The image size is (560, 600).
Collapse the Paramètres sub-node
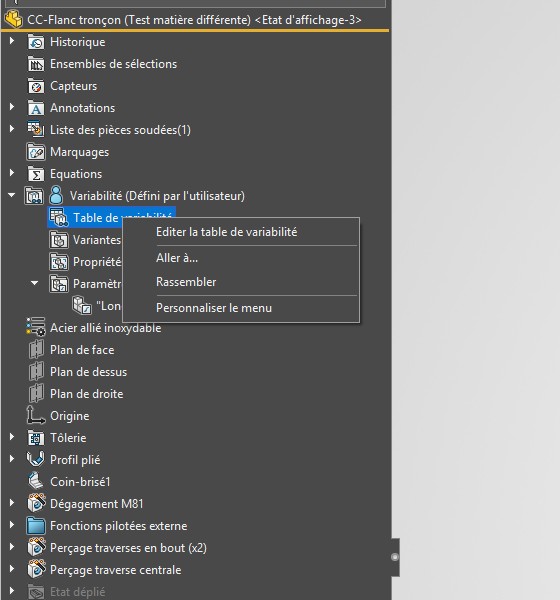[34, 283]
